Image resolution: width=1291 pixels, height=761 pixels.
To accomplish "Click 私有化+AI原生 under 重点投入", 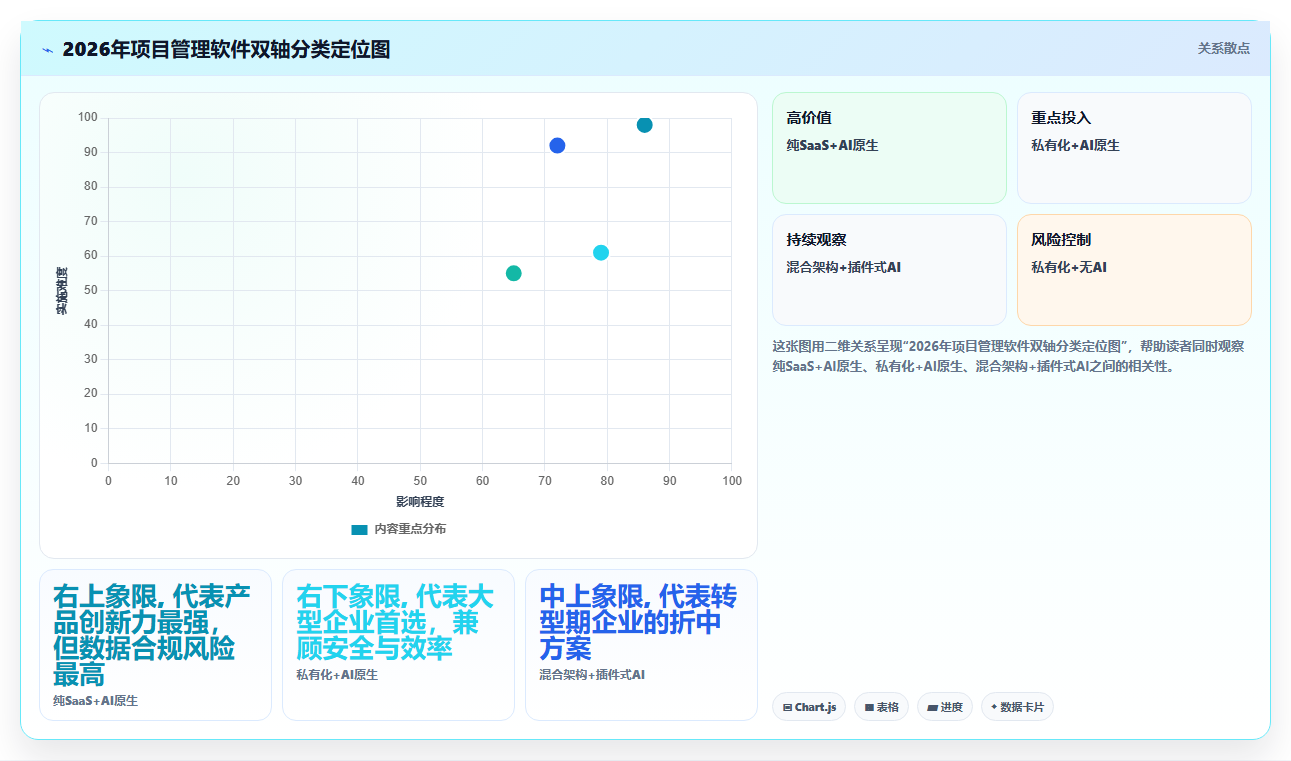I will 1076,146.
